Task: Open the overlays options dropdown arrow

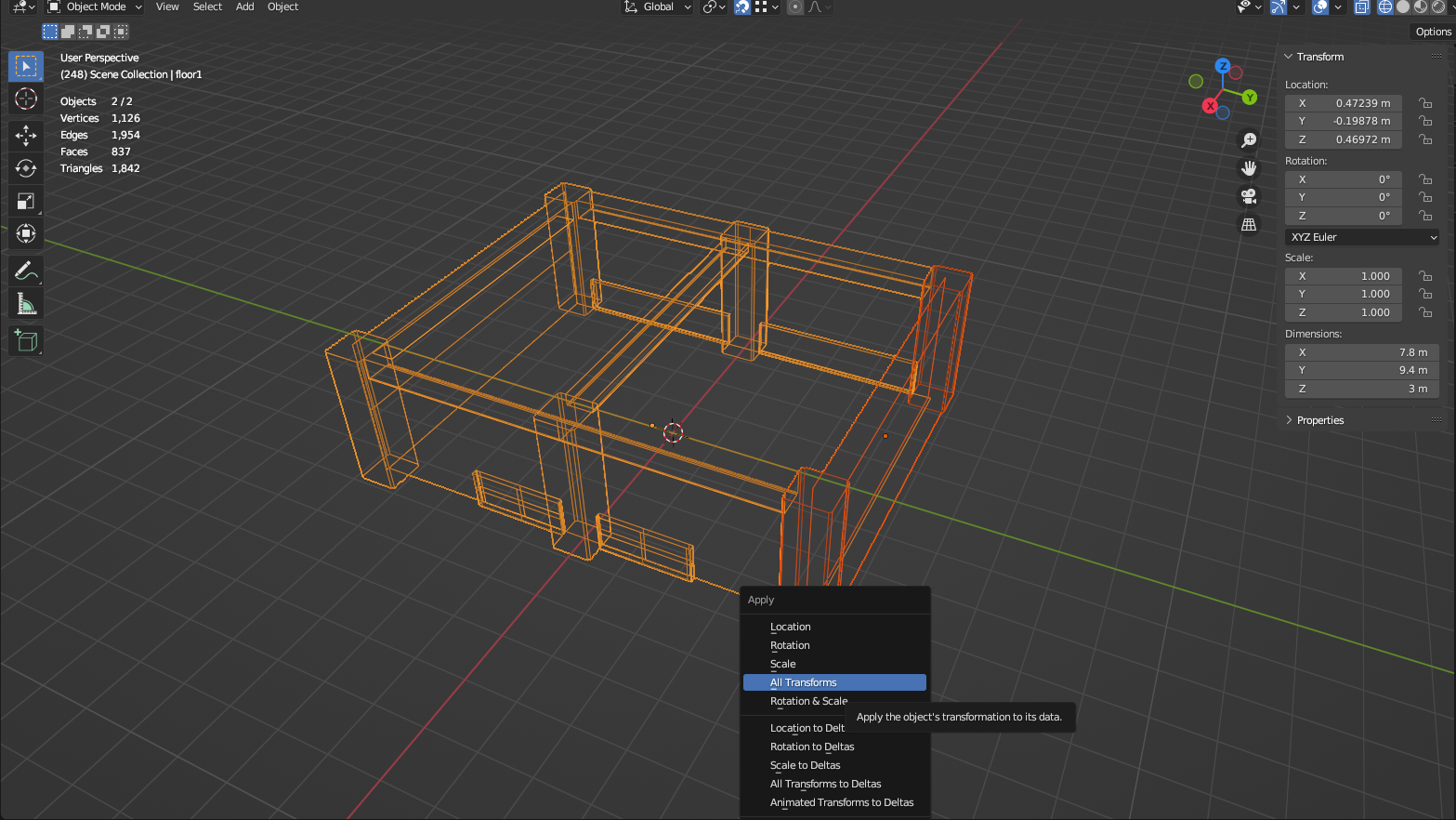Action: (x=1338, y=7)
